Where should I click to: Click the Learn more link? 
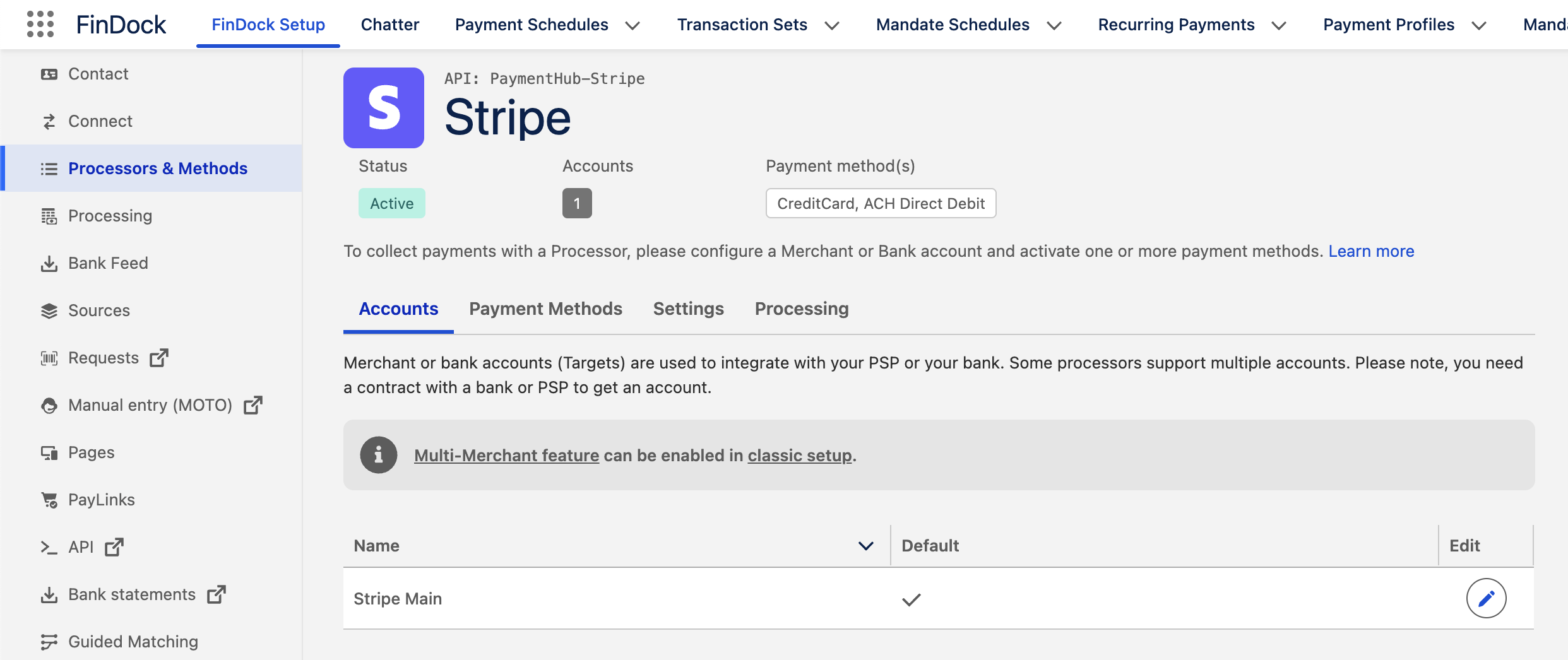tap(1371, 250)
